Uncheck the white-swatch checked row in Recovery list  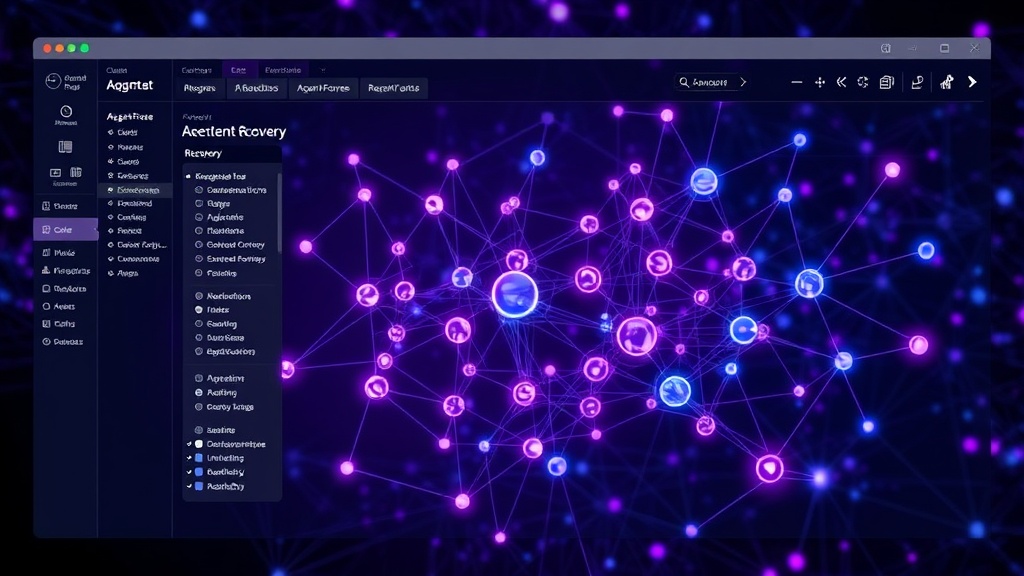[x=189, y=444]
